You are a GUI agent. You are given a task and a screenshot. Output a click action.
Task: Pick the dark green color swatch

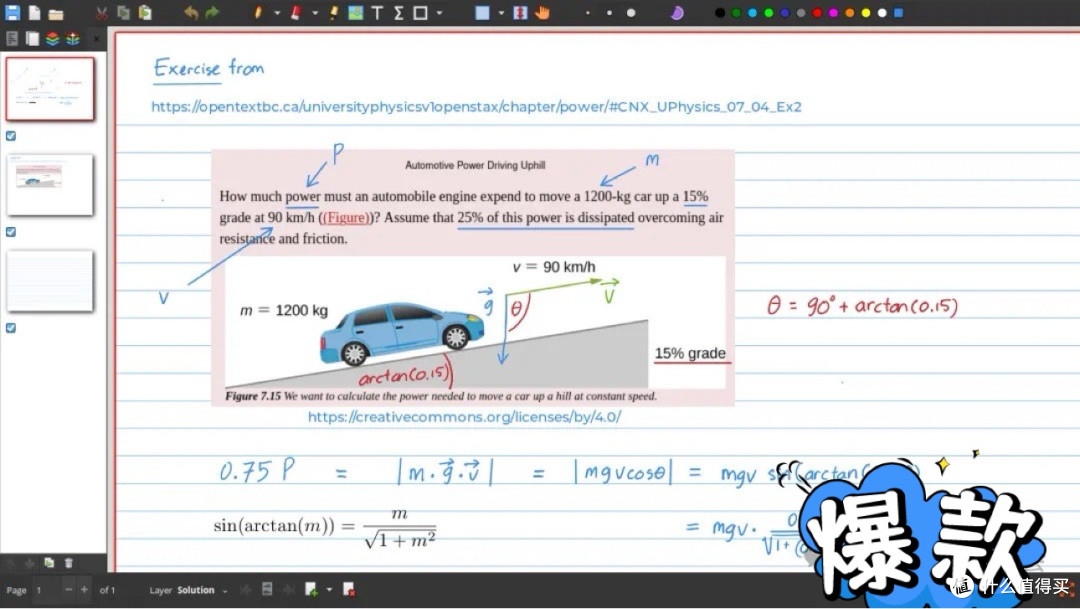tap(736, 12)
